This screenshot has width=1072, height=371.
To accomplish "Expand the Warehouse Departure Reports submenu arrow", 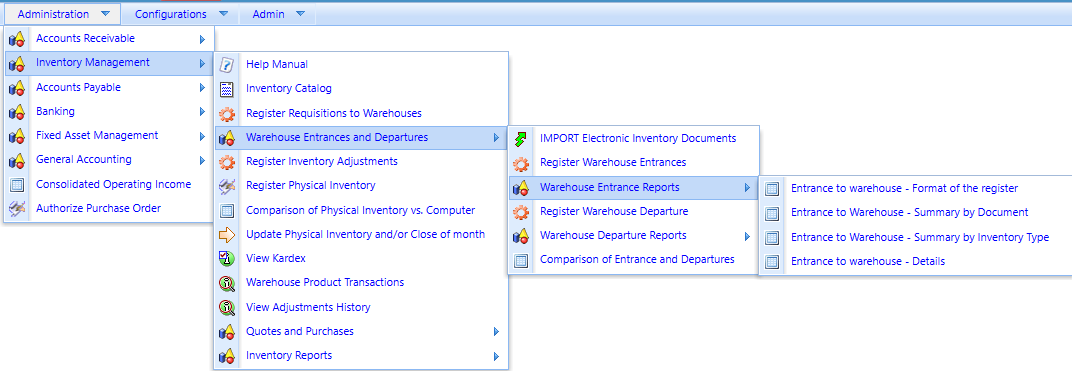I will (x=747, y=236).
